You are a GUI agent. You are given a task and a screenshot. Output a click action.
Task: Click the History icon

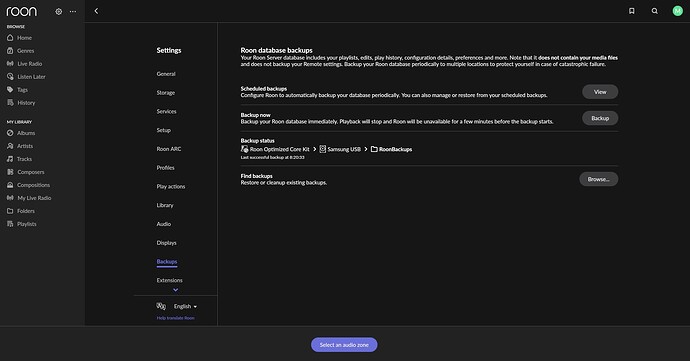click(x=10, y=103)
